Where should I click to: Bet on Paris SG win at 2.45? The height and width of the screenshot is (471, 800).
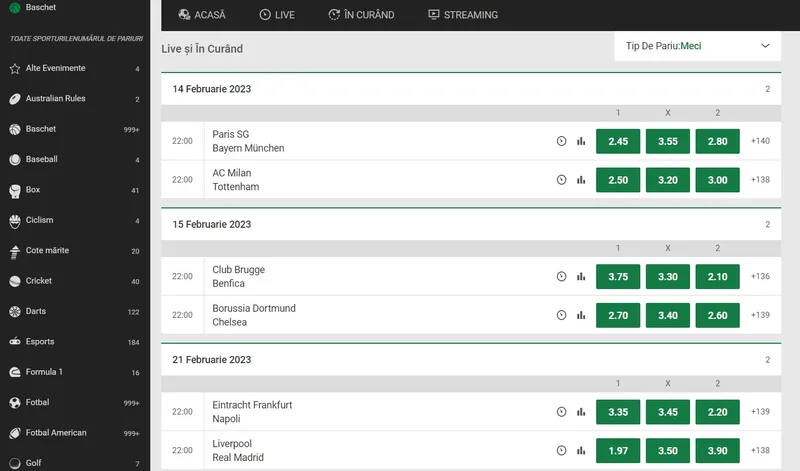pyautogui.click(x=618, y=141)
